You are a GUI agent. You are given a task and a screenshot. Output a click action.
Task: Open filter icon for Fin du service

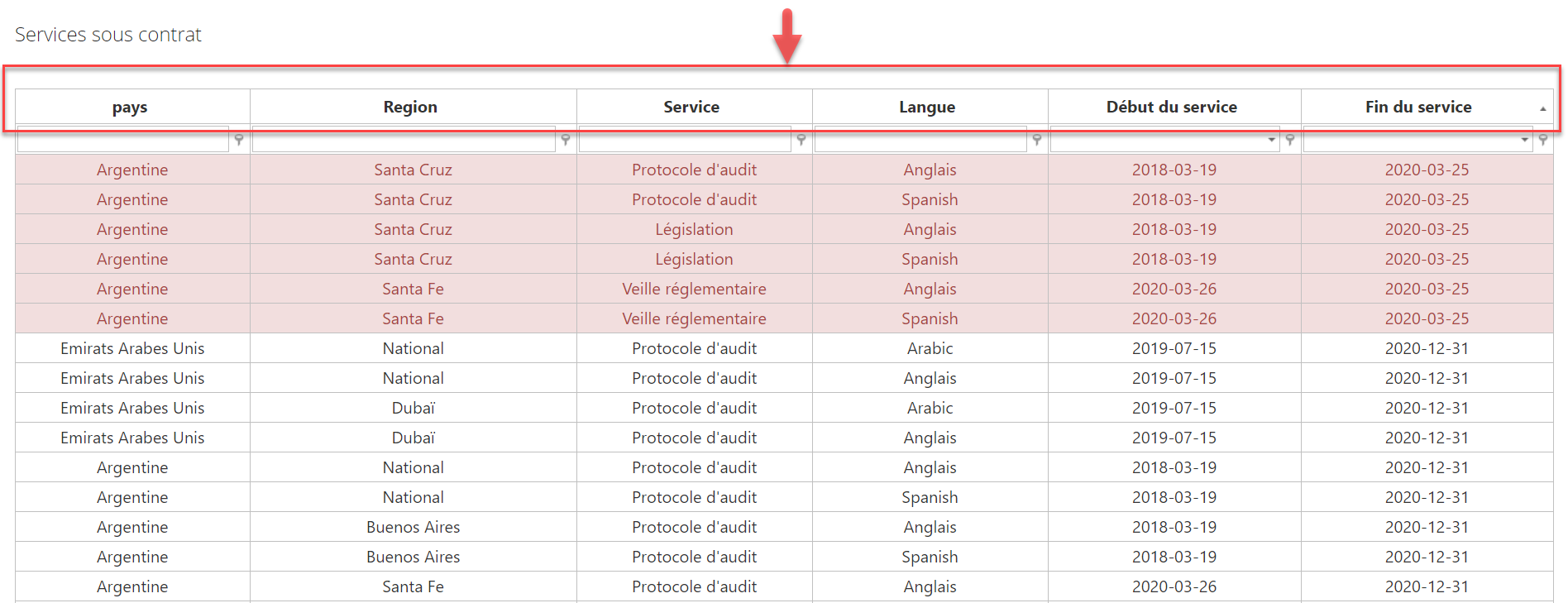(1543, 140)
